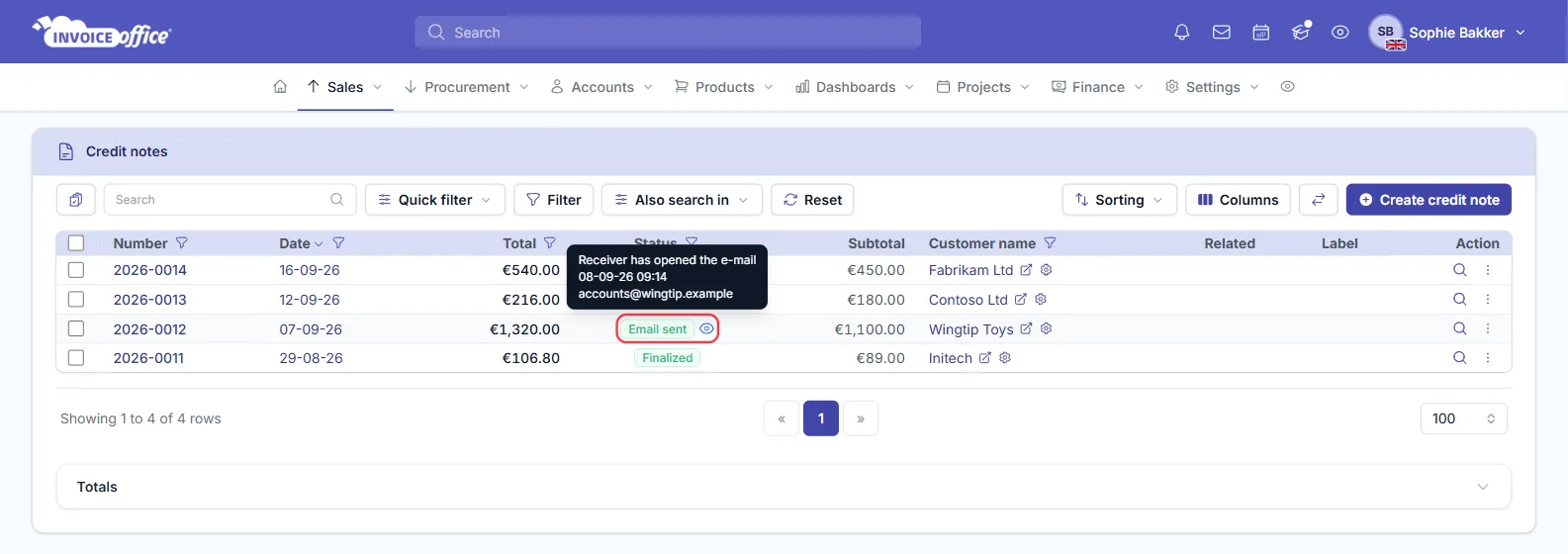Screen dimensions: 1568x554
Task: Click the Customer name column filter icon
Action: pyautogui.click(x=1051, y=243)
